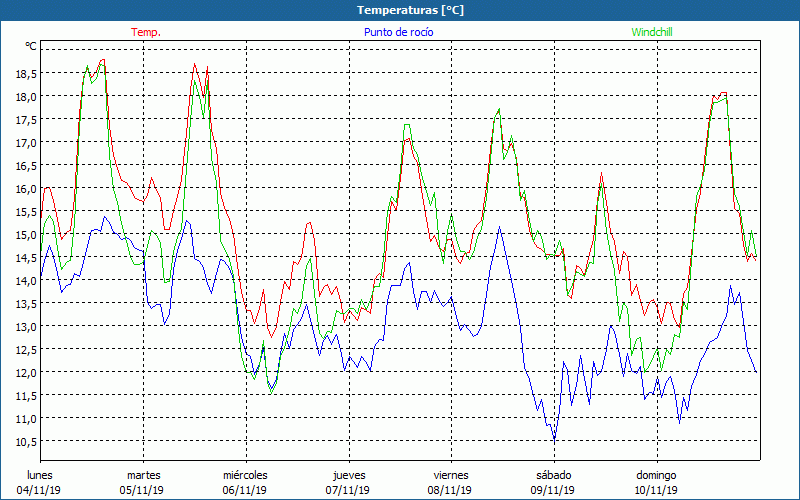The image size is (800, 500).
Task: Click the 05/11/19 date label
Action: [x=142, y=490]
